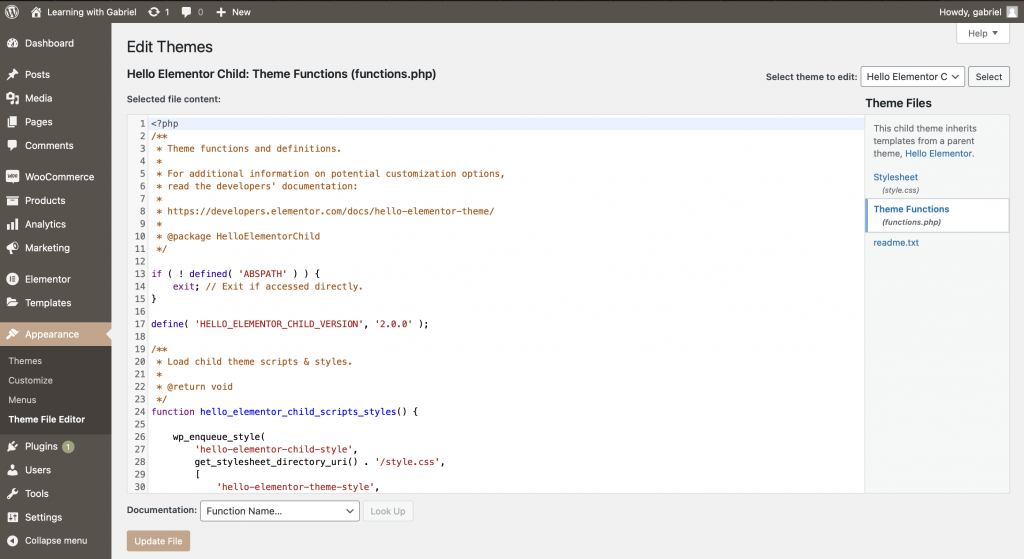Open the Theme Functions file link

911,209
